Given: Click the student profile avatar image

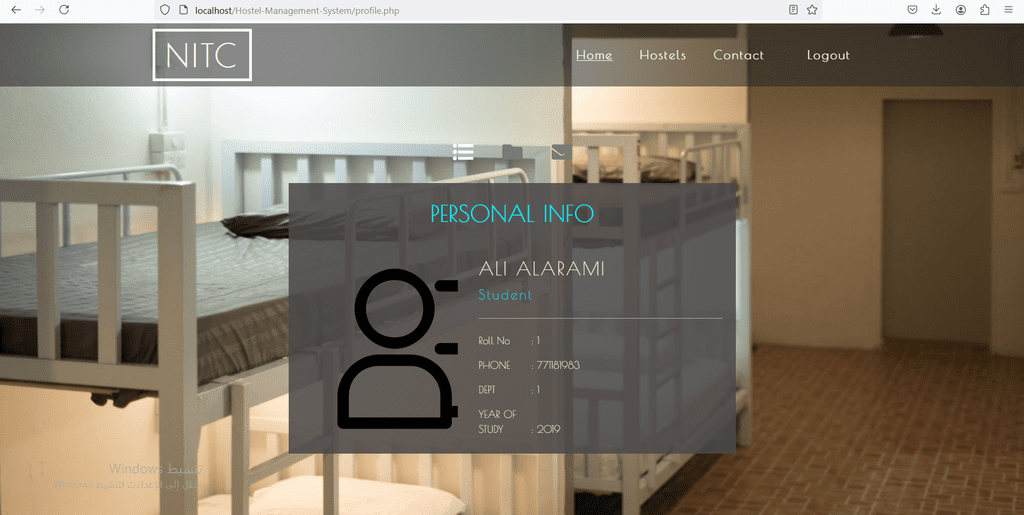Looking at the screenshot, I should coord(398,349).
